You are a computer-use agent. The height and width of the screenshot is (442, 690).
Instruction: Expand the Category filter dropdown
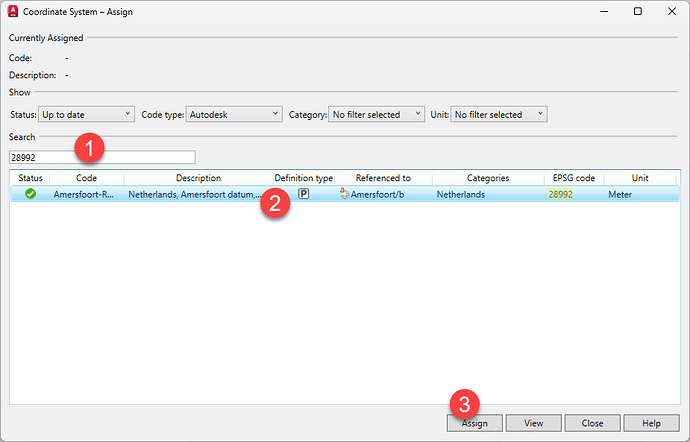coord(377,115)
